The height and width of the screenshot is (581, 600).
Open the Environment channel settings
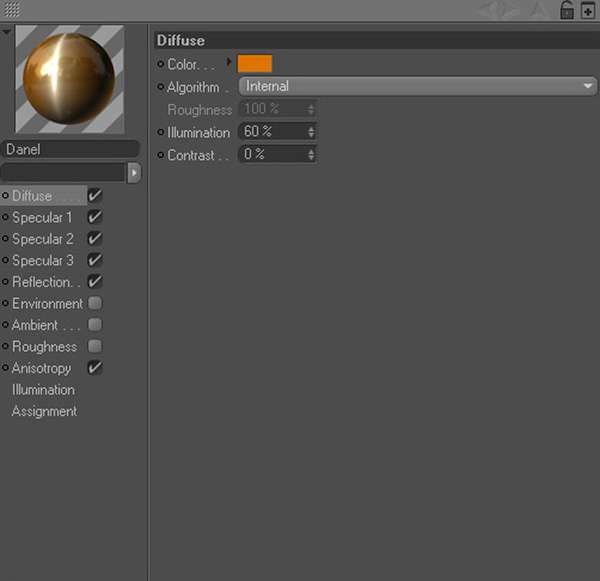coord(47,304)
